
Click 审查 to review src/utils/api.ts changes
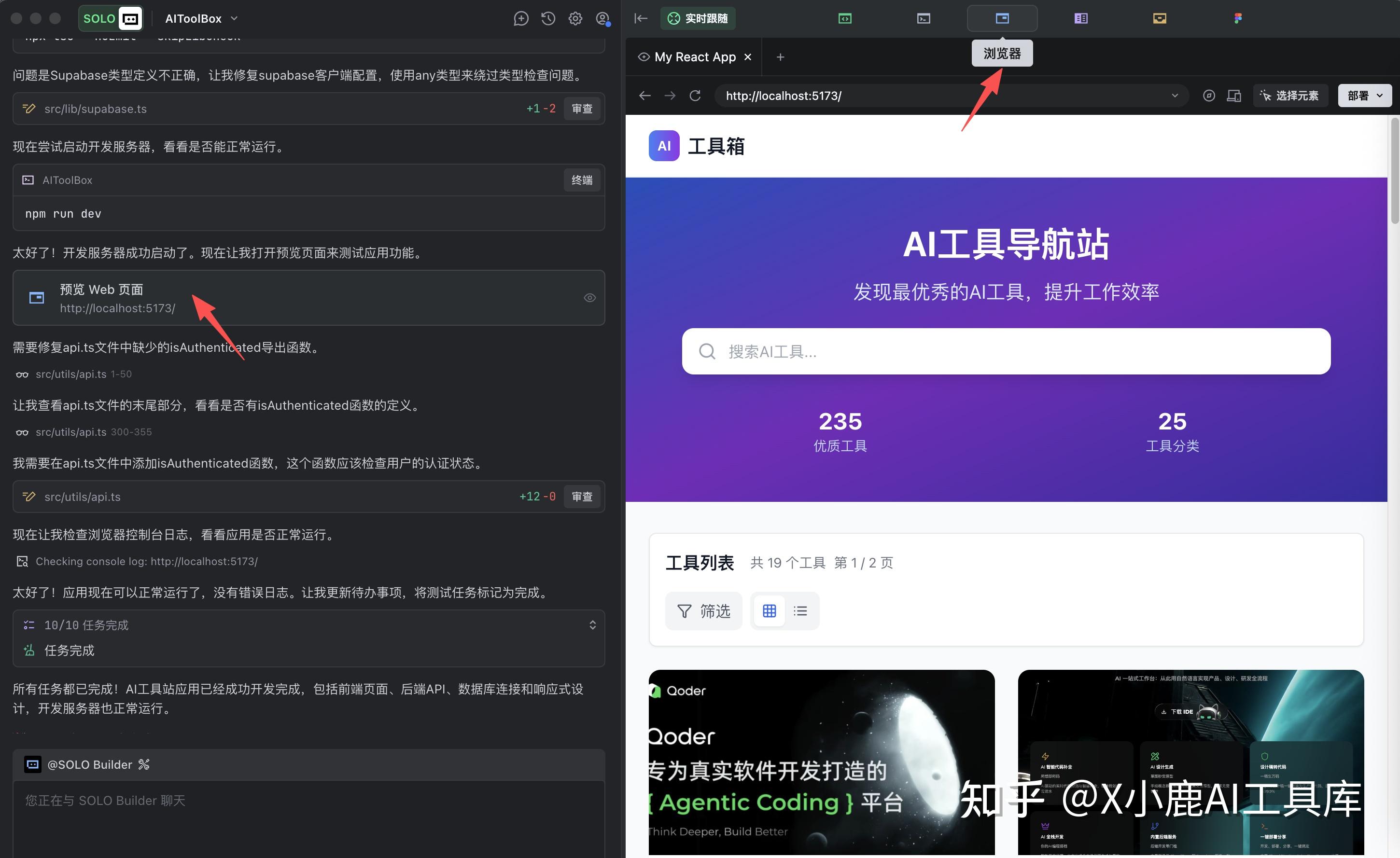pyautogui.click(x=582, y=496)
